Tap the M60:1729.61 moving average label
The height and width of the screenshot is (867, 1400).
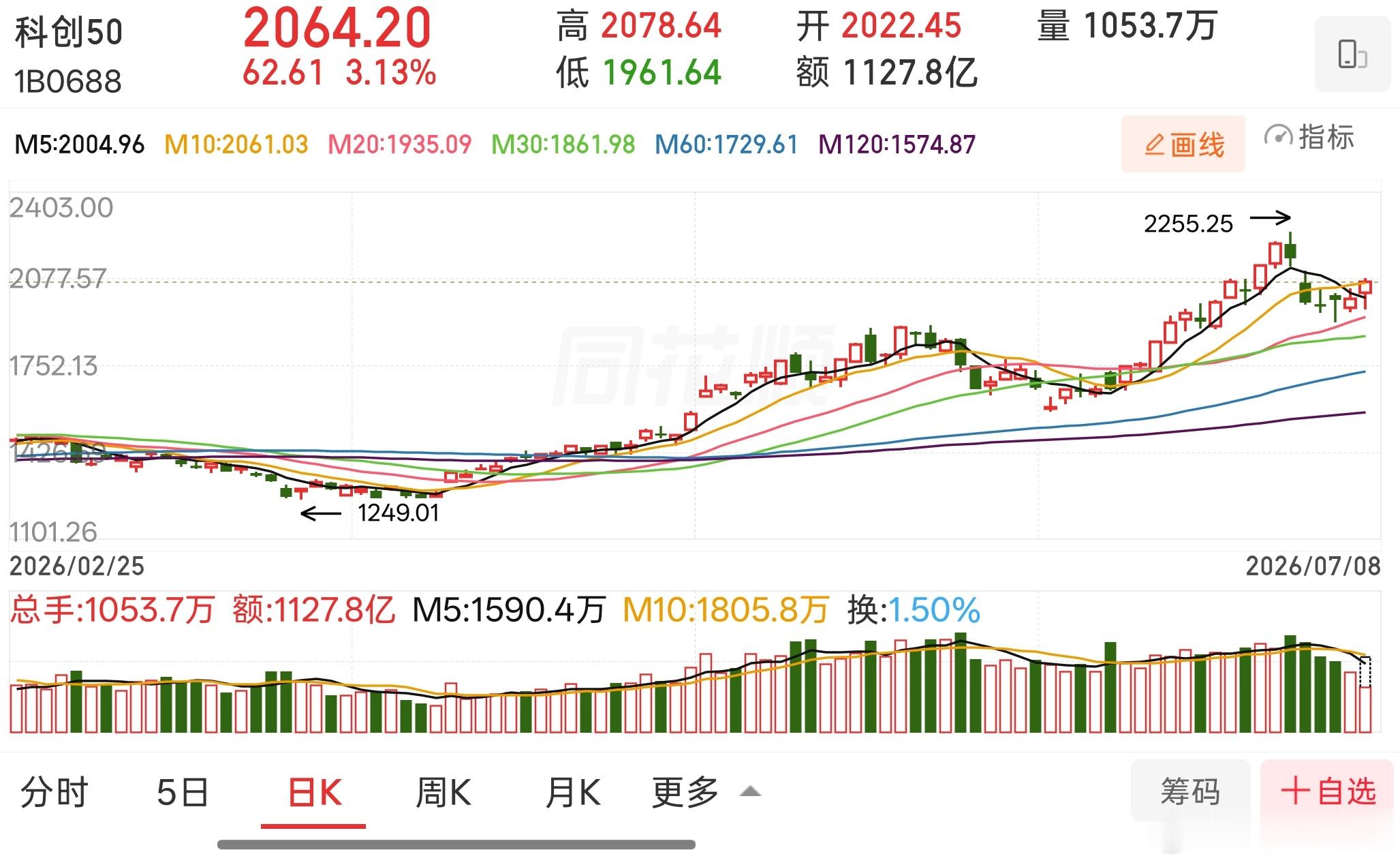(x=726, y=144)
